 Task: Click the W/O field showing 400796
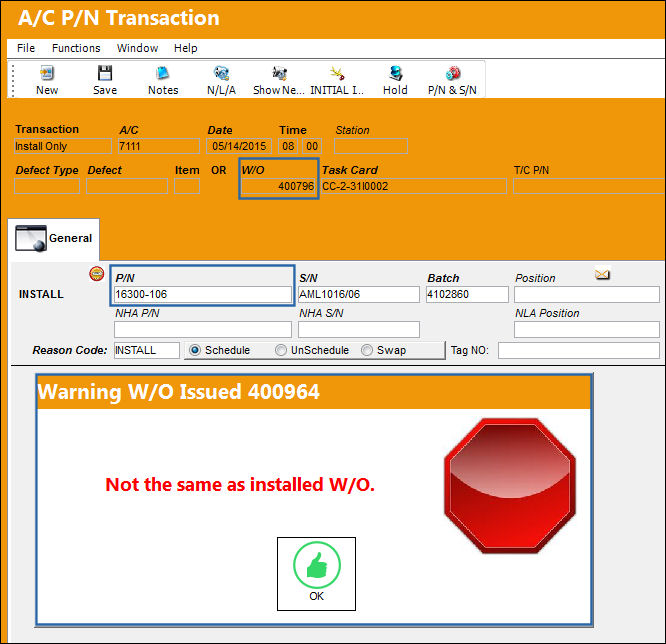[279, 186]
